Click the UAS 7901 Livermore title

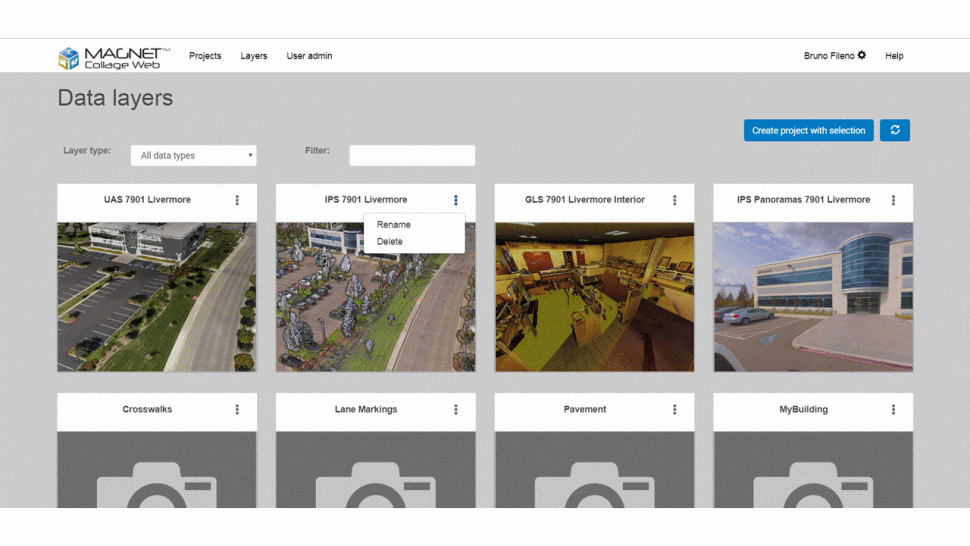[147, 200]
